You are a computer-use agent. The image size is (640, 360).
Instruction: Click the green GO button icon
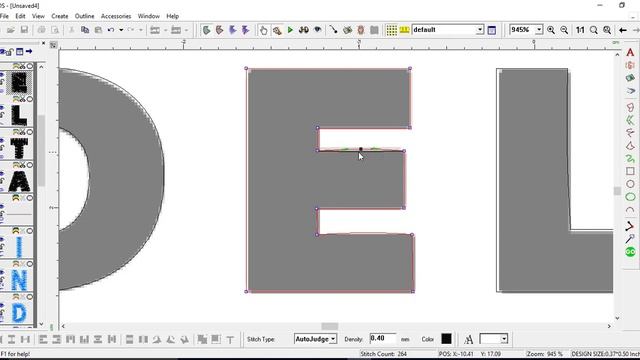point(630,252)
